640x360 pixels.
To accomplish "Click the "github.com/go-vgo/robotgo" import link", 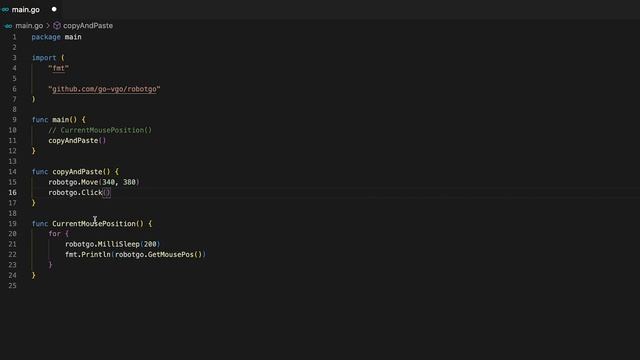I will (x=104, y=89).
